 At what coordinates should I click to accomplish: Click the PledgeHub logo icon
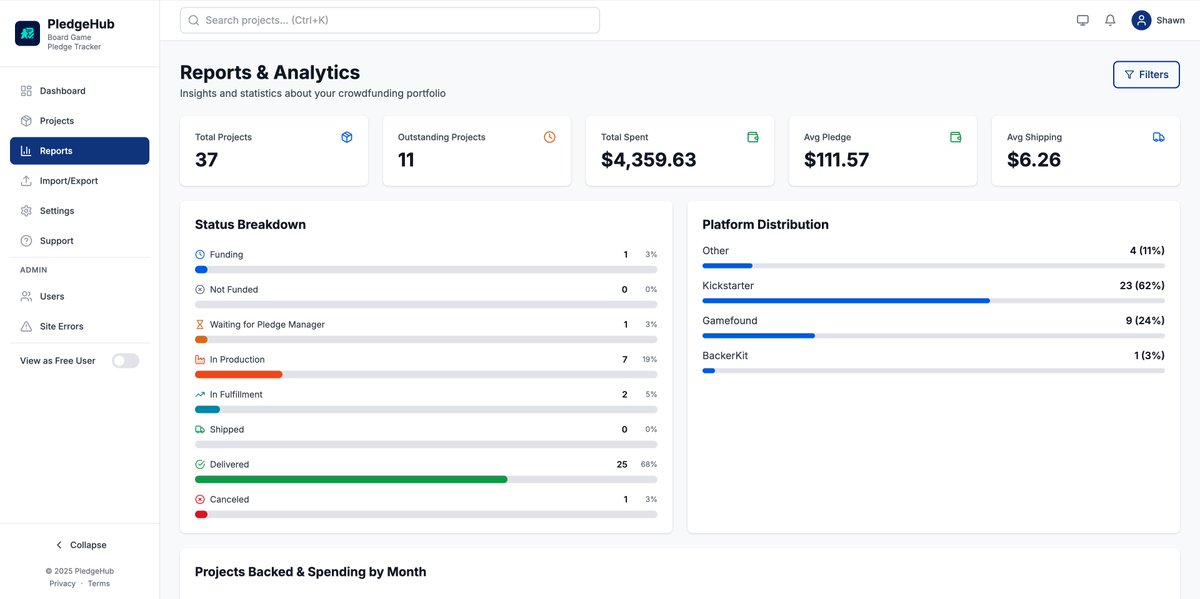pyautogui.click(x=27, y=33)
